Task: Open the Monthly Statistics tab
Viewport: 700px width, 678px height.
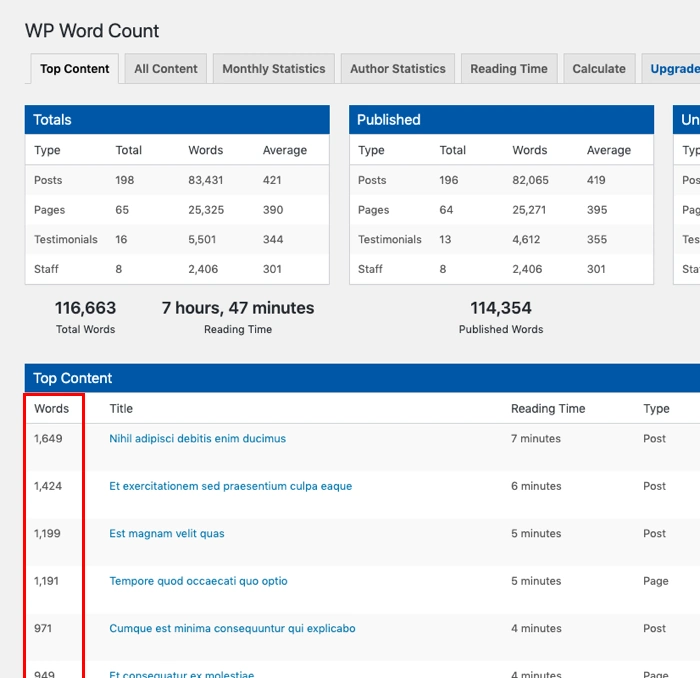Action: click(274, 69)
